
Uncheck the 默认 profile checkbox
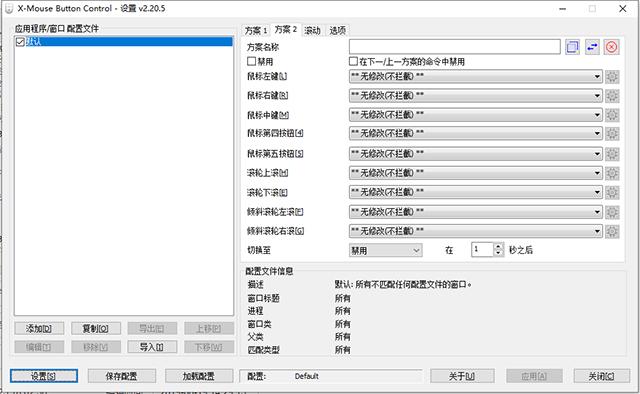click(x=20, y=42)
